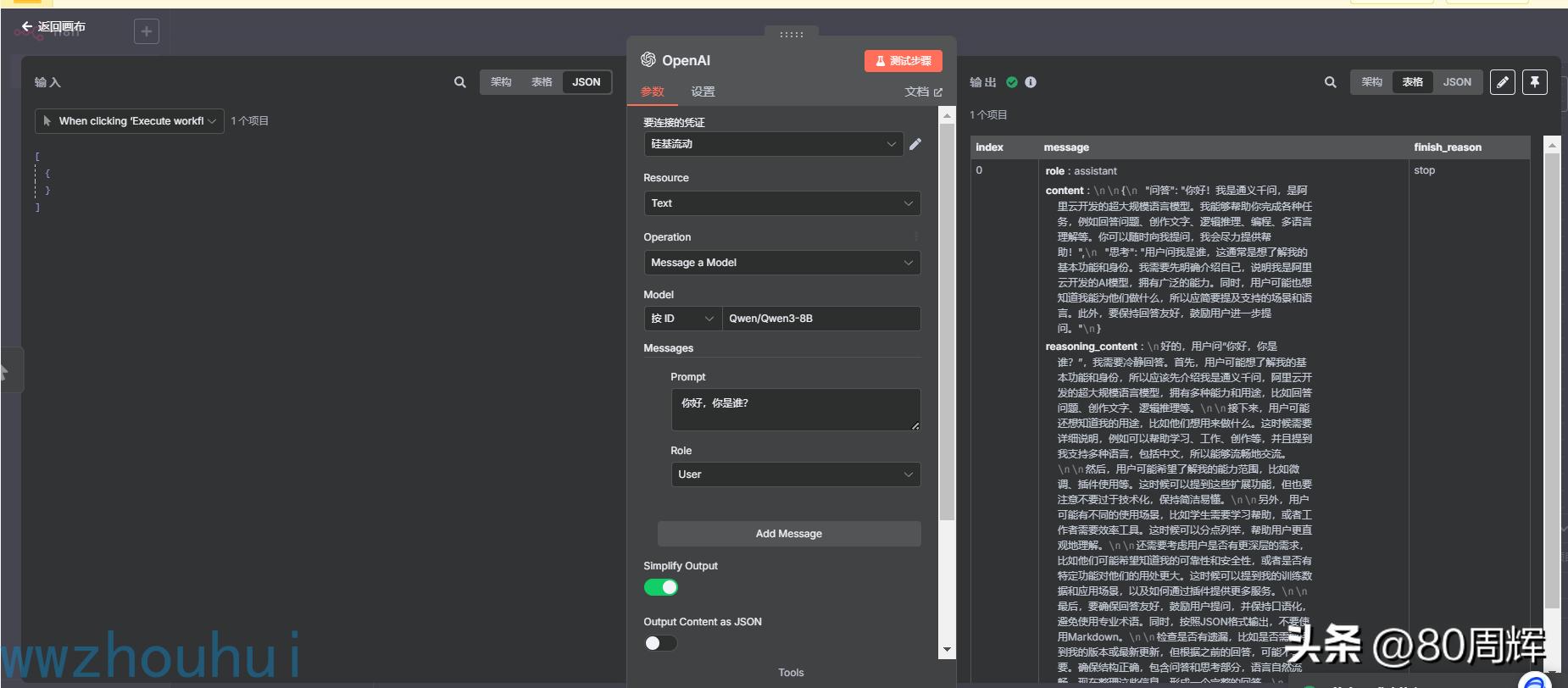Image resolution: width=1568 pixels, height=688 pixels.
Task: Expand the Operation dropdown Message a Model
Action: 781,263
